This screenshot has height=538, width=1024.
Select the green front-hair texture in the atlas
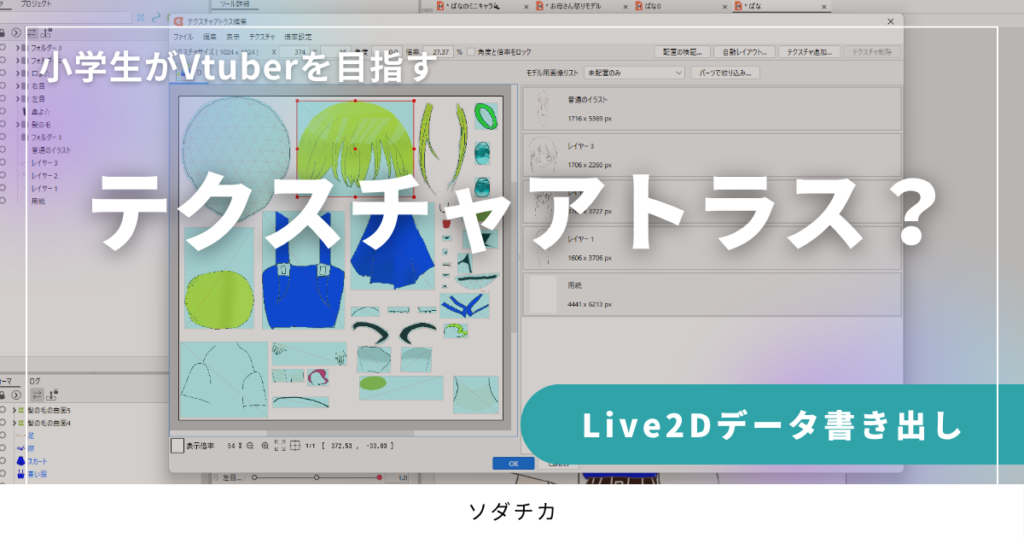coord(355,148)
